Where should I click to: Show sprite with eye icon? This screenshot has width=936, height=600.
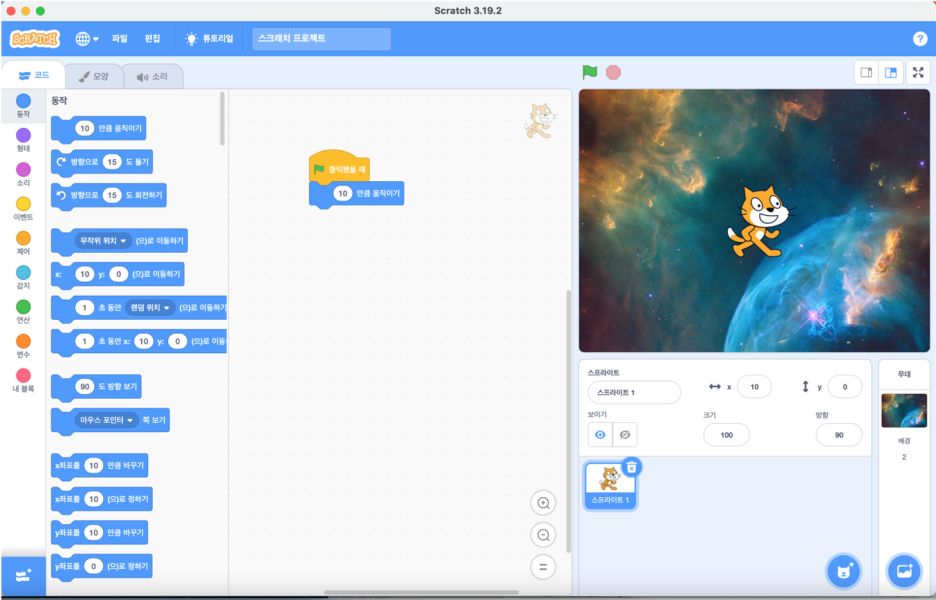(x=600, y=435)
